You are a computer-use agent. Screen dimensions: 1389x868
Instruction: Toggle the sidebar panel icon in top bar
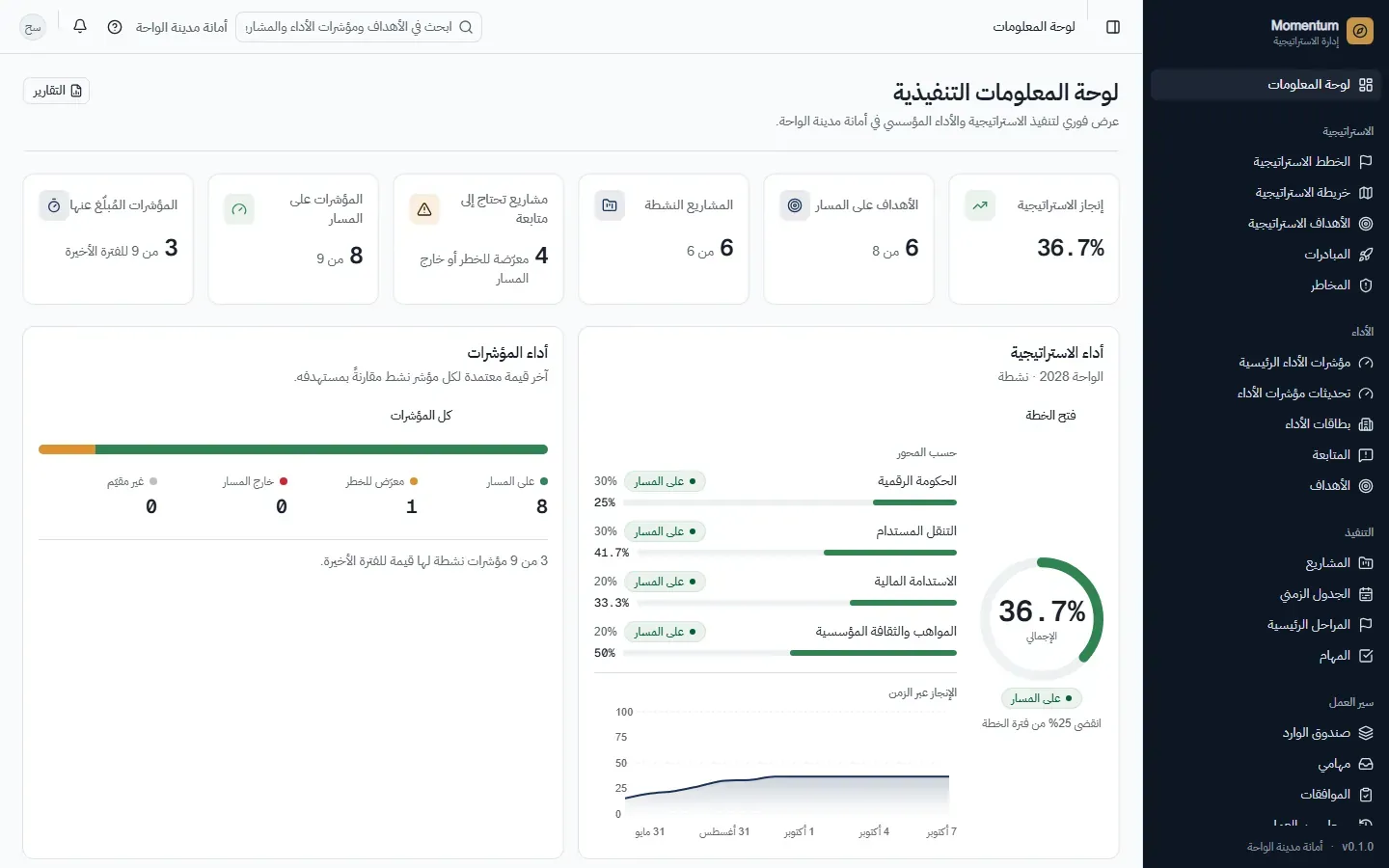[x=1113, y=27]
